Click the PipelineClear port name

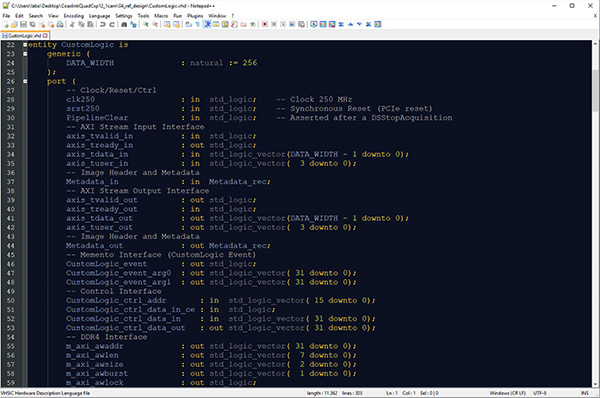point(97,118)
